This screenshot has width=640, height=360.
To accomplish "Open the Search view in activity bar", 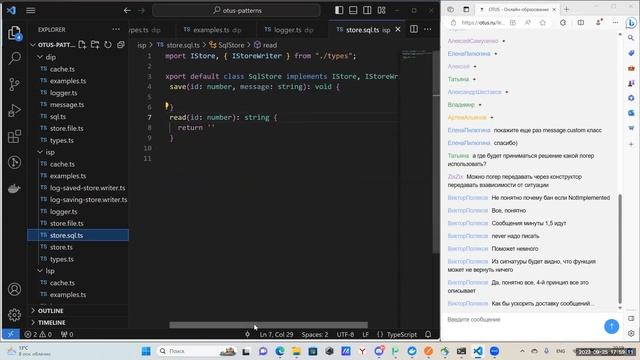I will pyautogui.click(x=14, y=58).
